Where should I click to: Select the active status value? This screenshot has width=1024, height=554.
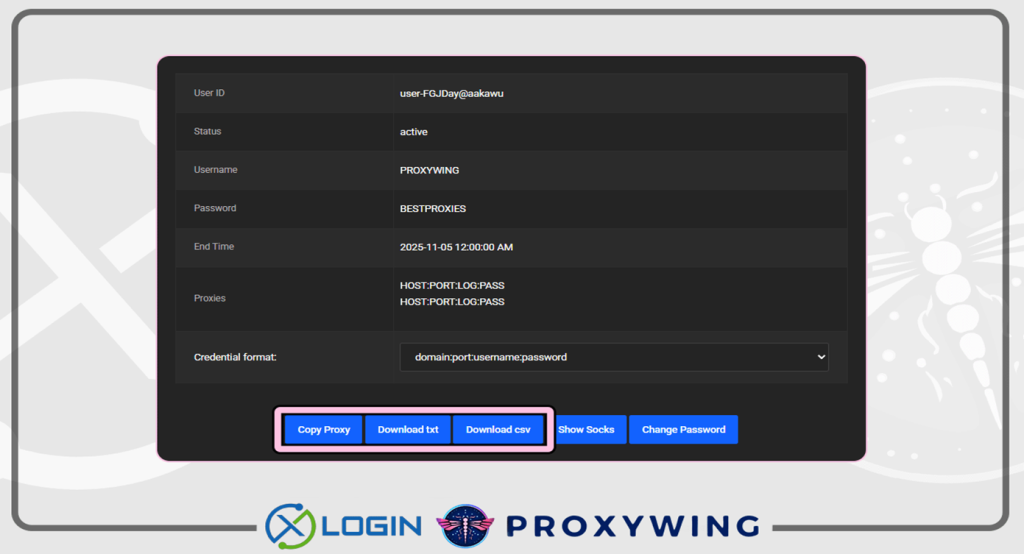coord(413,132)
